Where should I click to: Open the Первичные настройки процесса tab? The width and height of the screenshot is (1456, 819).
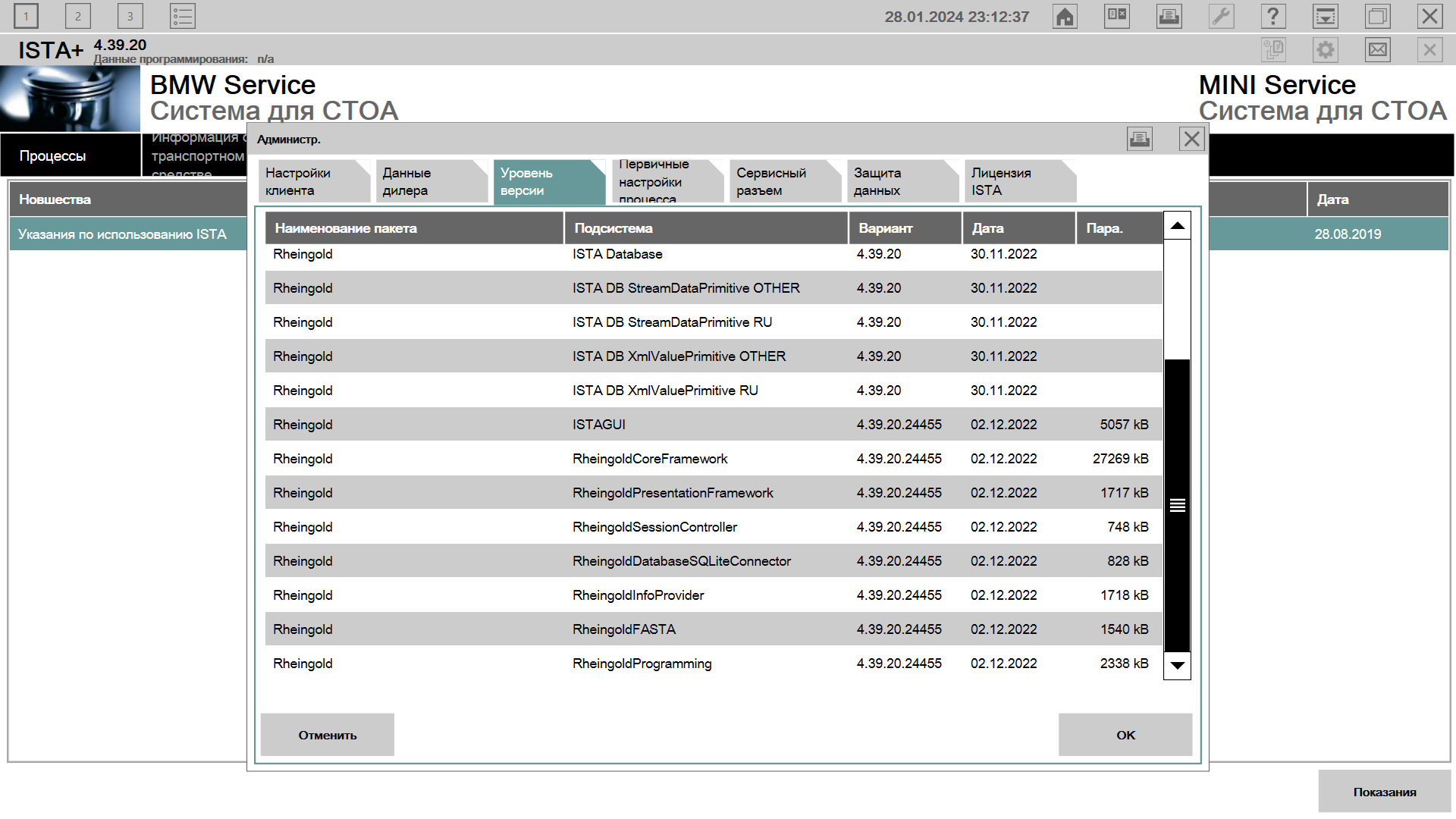pyautogui.click(x=667, y=181)
